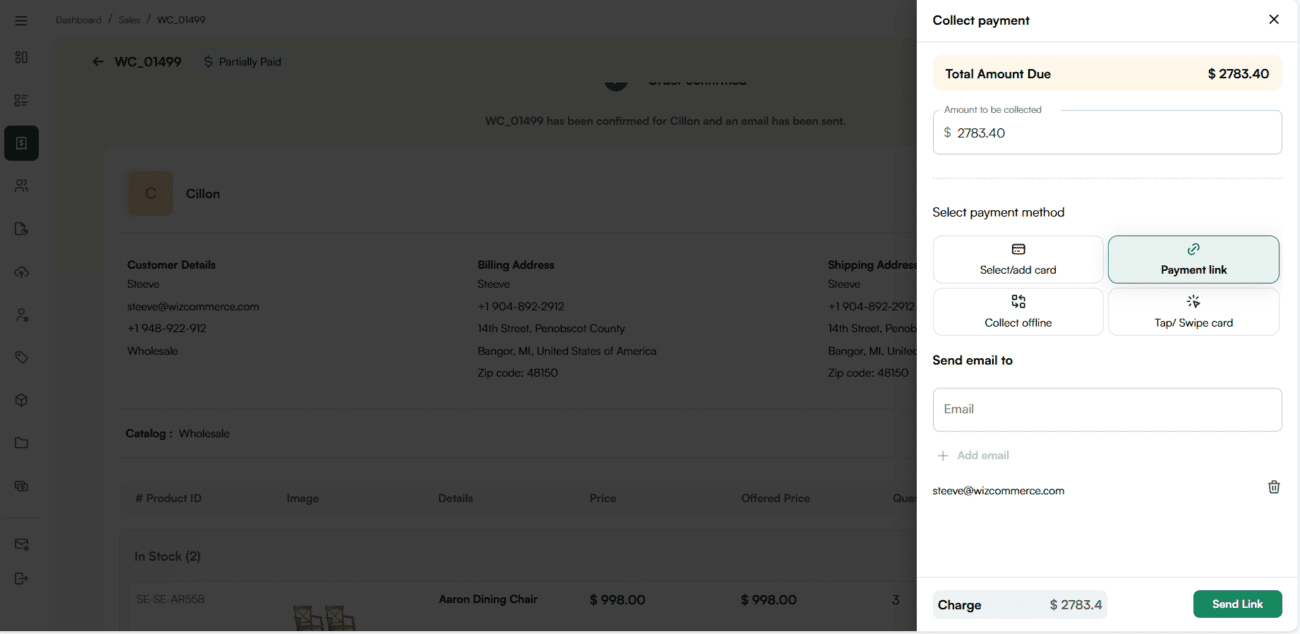Navigate to Sales in the breadcrumb
This screenshot has height=634, width=1300.
click(x=128, y=20)
